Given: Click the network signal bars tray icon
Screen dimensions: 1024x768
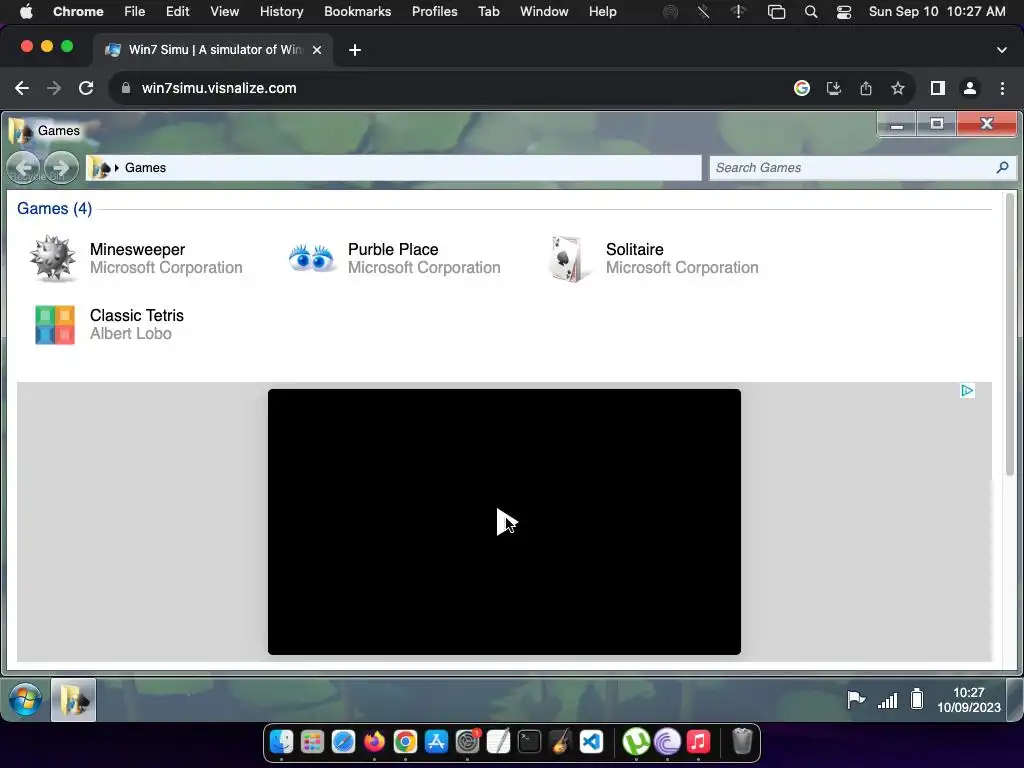Looking at the screenshot, I should click(887, 701).
